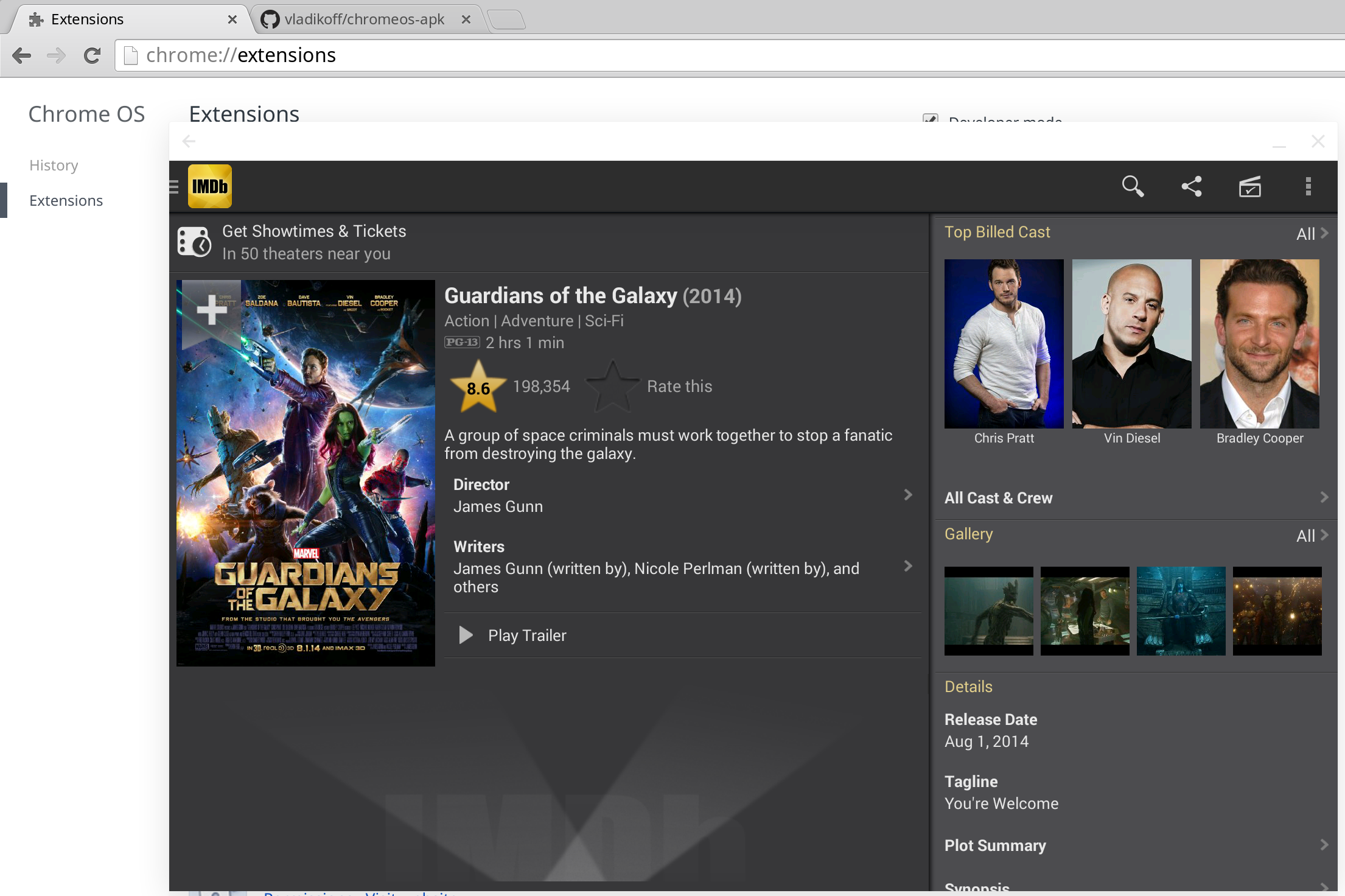Expand the Writers row chevron
This screenshot has width=1345, height=896.
[x=907, y=566]
